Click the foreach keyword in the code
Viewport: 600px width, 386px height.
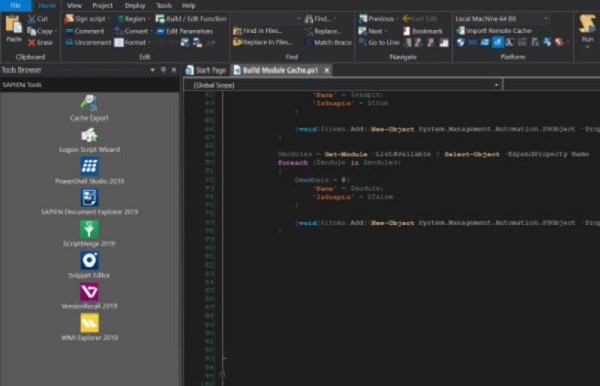pos(293,163)
